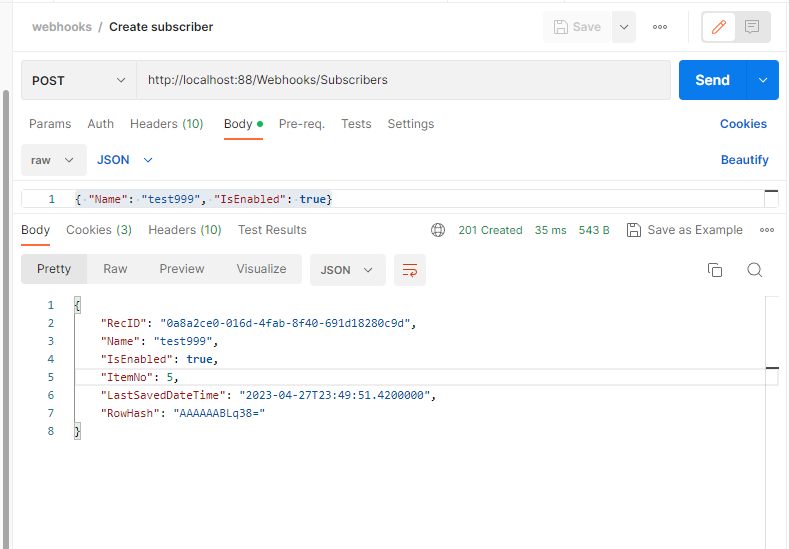Click the left sidebar vertical scrollbar
This screenshot has width=789, height=549.
[x=6, y=319]
